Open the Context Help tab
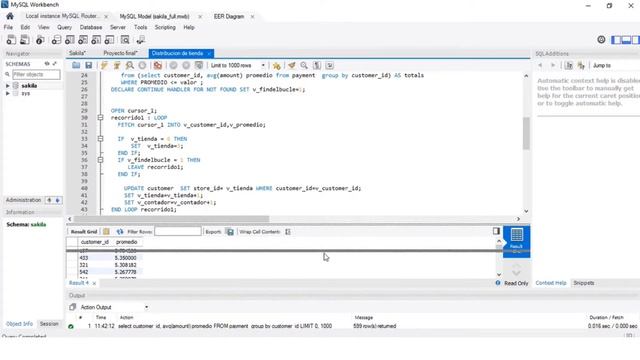This screenshot has height=360, width=640. [551, 283]
